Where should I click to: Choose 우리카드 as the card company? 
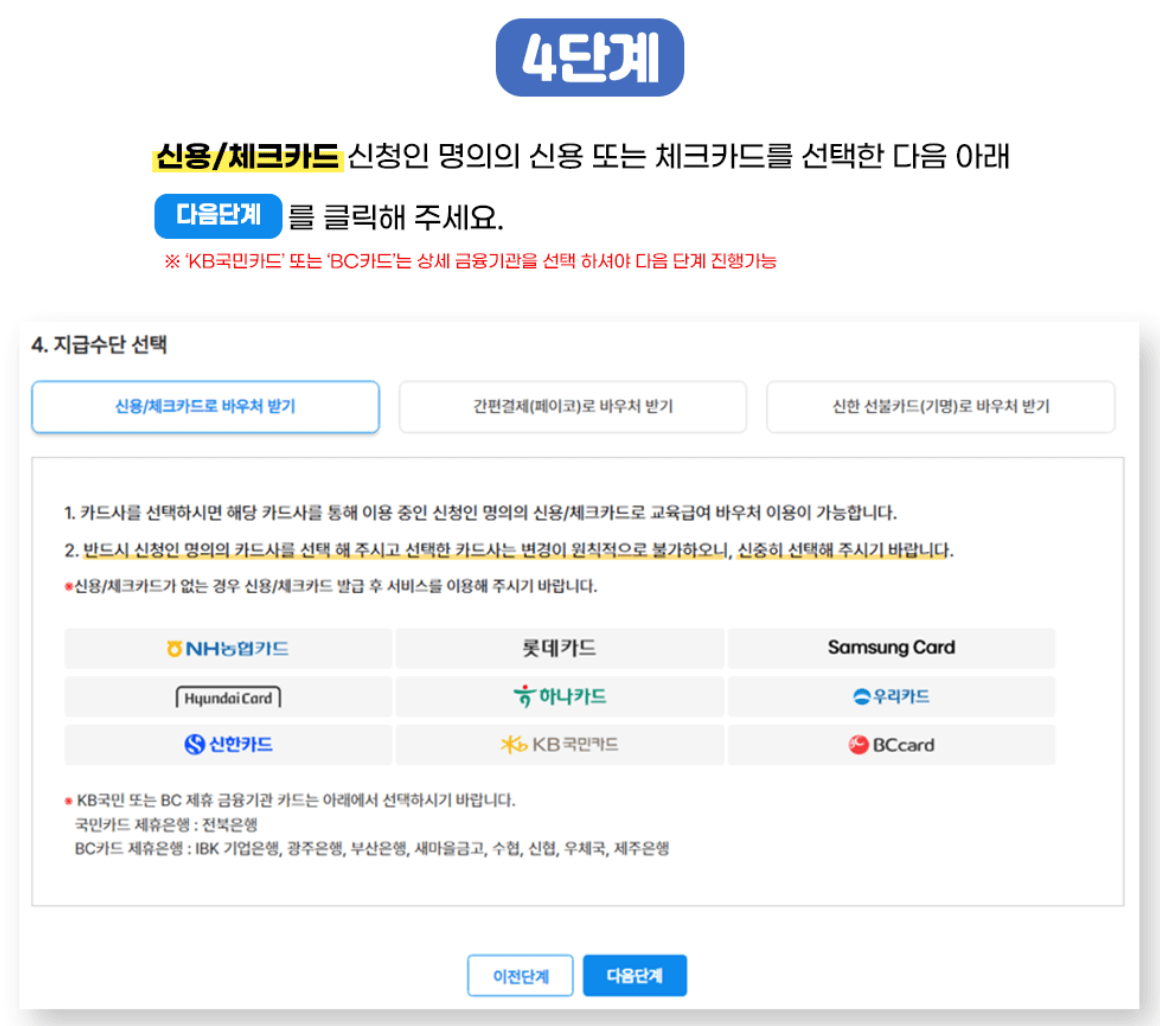891,697
